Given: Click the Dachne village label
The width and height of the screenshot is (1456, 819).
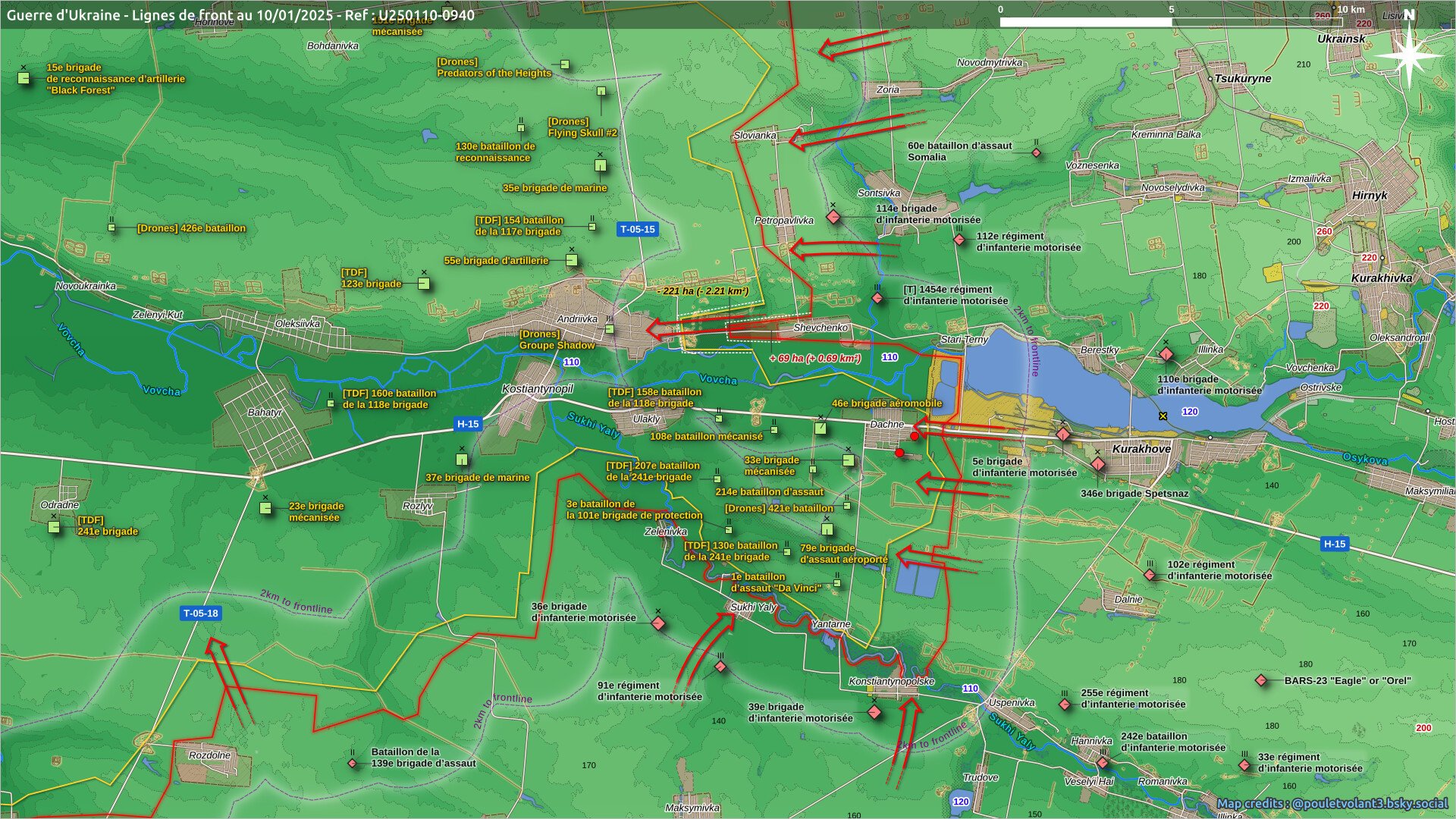Looking at the screenshot, I should coord(886,424).
